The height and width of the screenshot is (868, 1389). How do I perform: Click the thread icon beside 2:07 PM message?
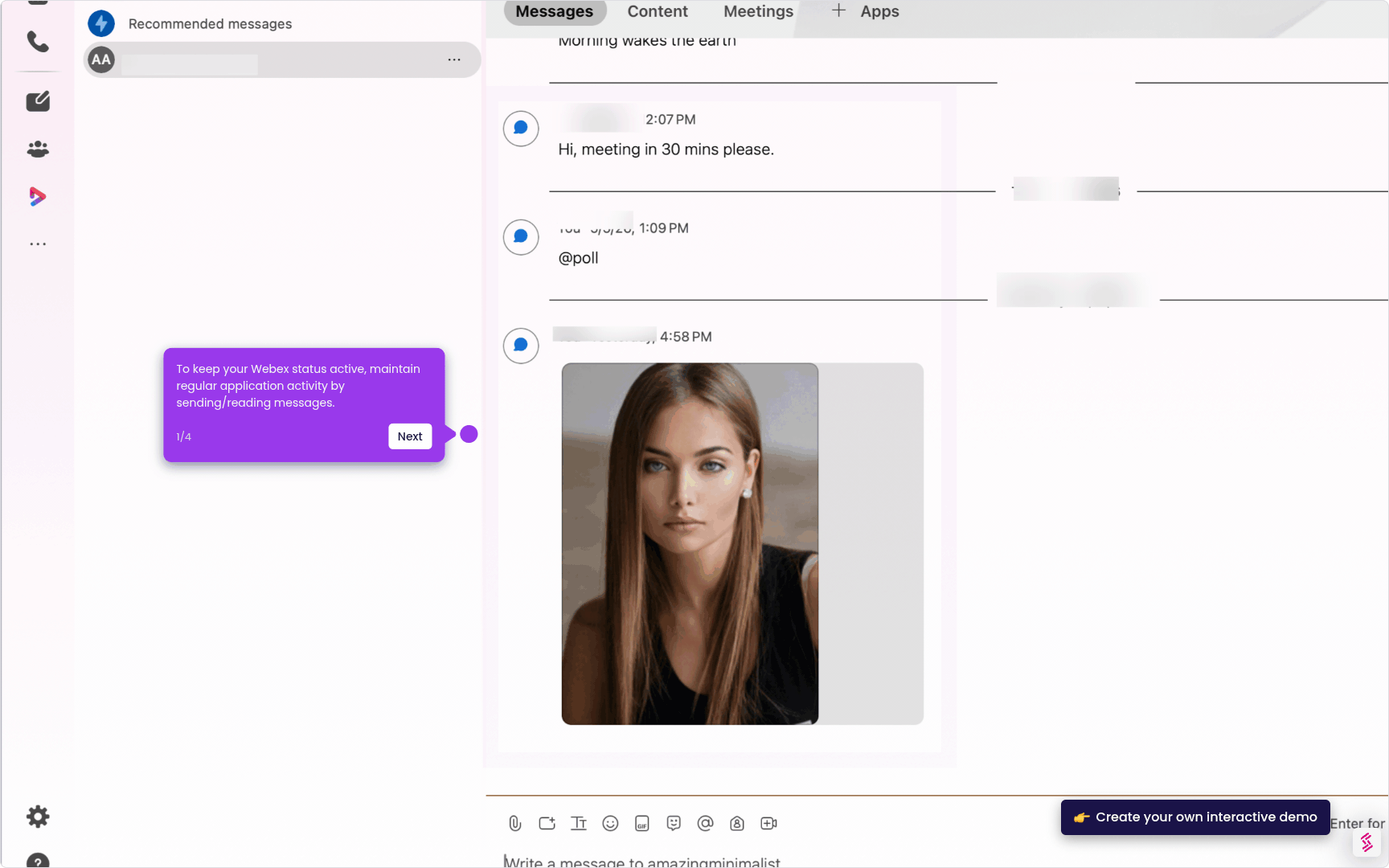[521, 128]
